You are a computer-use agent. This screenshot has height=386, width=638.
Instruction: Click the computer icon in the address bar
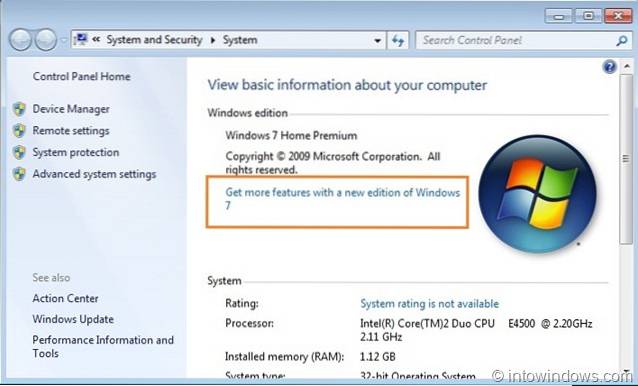[82, 39]
